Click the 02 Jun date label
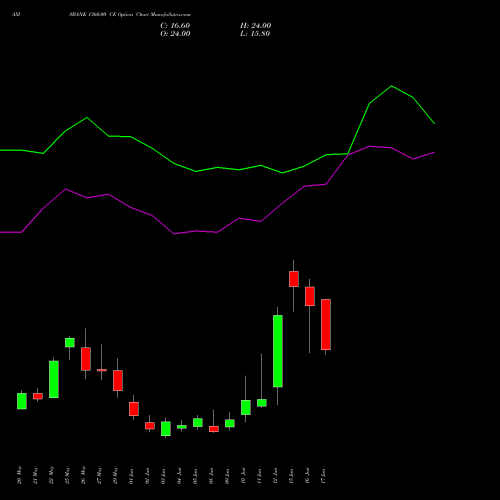The image size is (500, 500). coord(147,476)
